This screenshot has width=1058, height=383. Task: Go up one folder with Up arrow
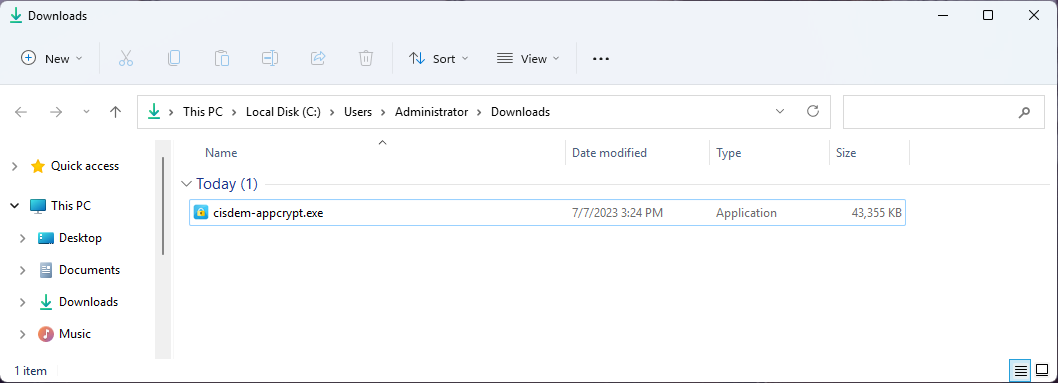tap(115, 112)
